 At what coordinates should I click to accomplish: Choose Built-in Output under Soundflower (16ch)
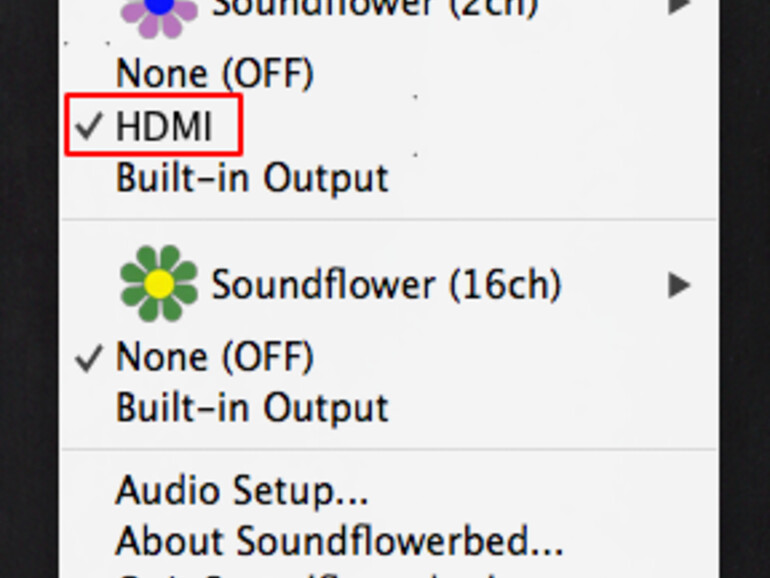click(x=252, y=407)
